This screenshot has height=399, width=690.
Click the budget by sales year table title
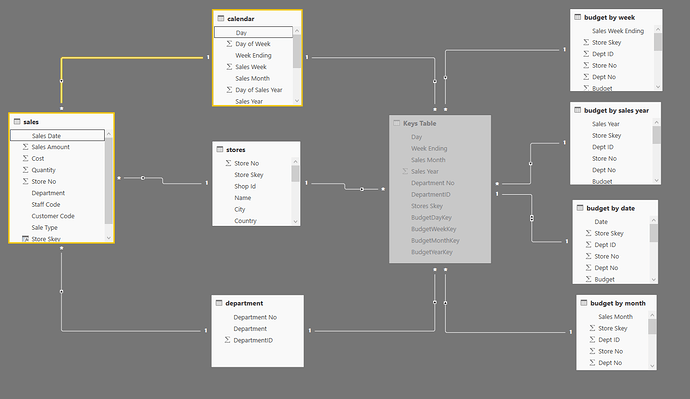(x=616, y=110)
